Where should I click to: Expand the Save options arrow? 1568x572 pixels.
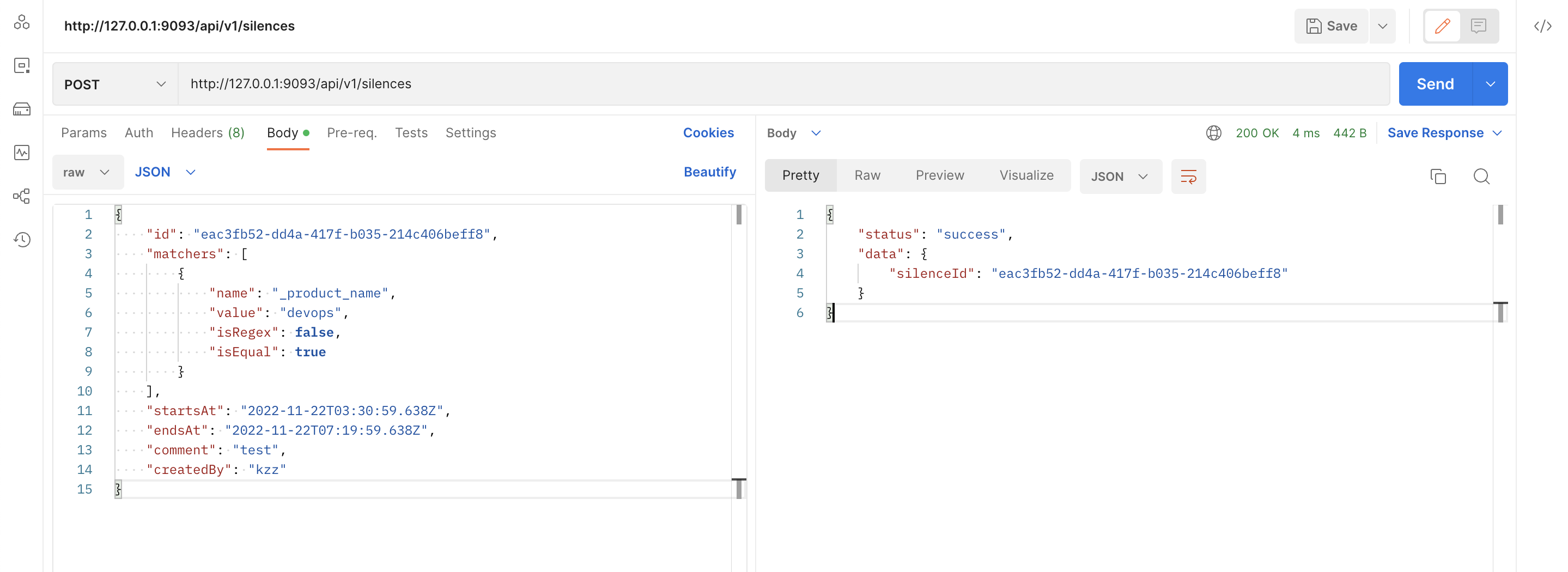pos(1382,26)
